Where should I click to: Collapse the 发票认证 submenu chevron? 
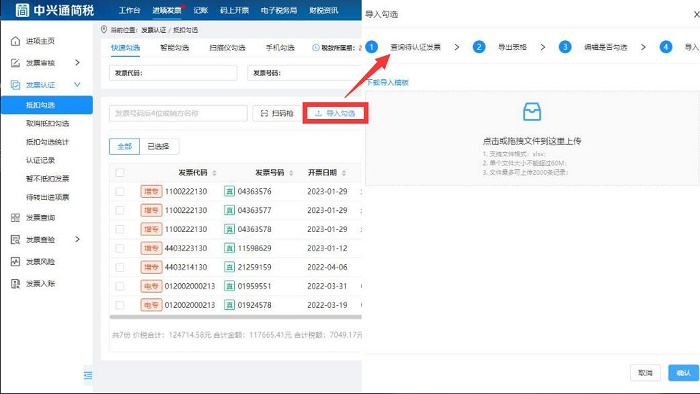coord(77,84)
